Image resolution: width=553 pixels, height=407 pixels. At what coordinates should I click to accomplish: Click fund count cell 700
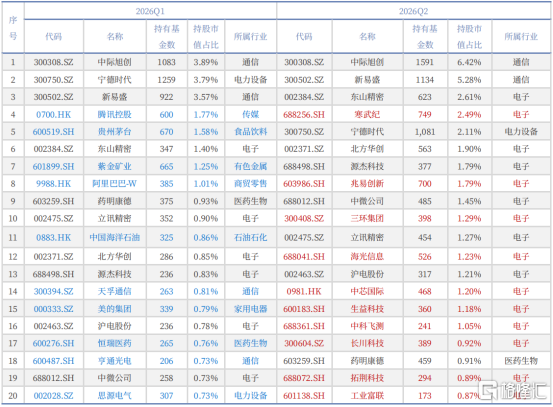[425, 184]
